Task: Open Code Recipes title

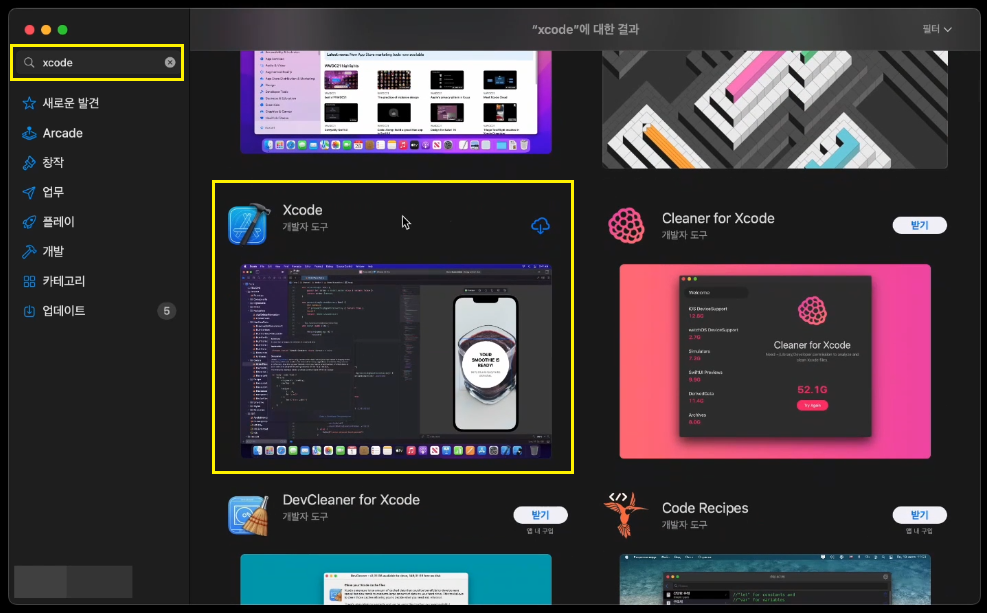Action: point(705,508)
